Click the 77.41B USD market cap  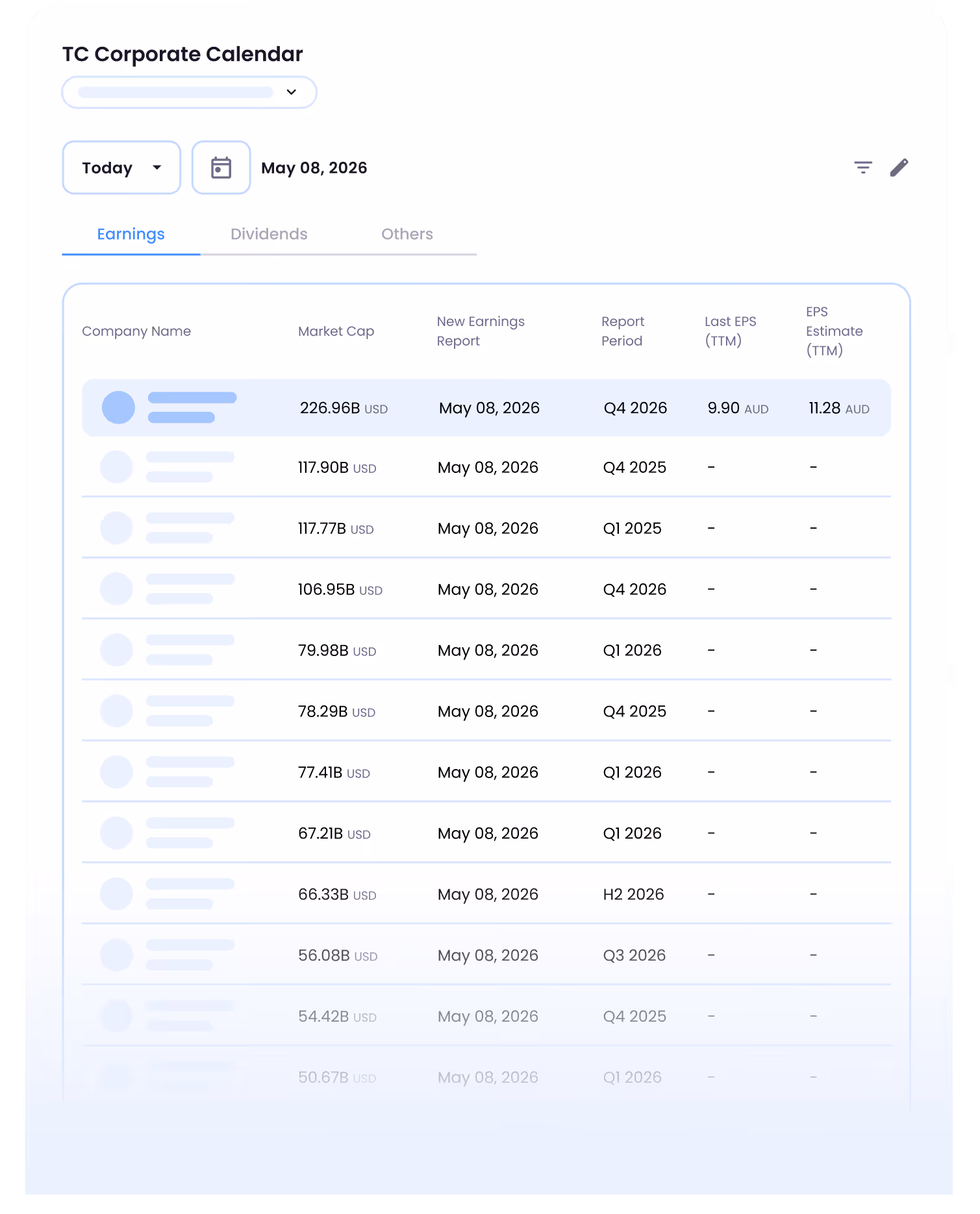[334, 773]
